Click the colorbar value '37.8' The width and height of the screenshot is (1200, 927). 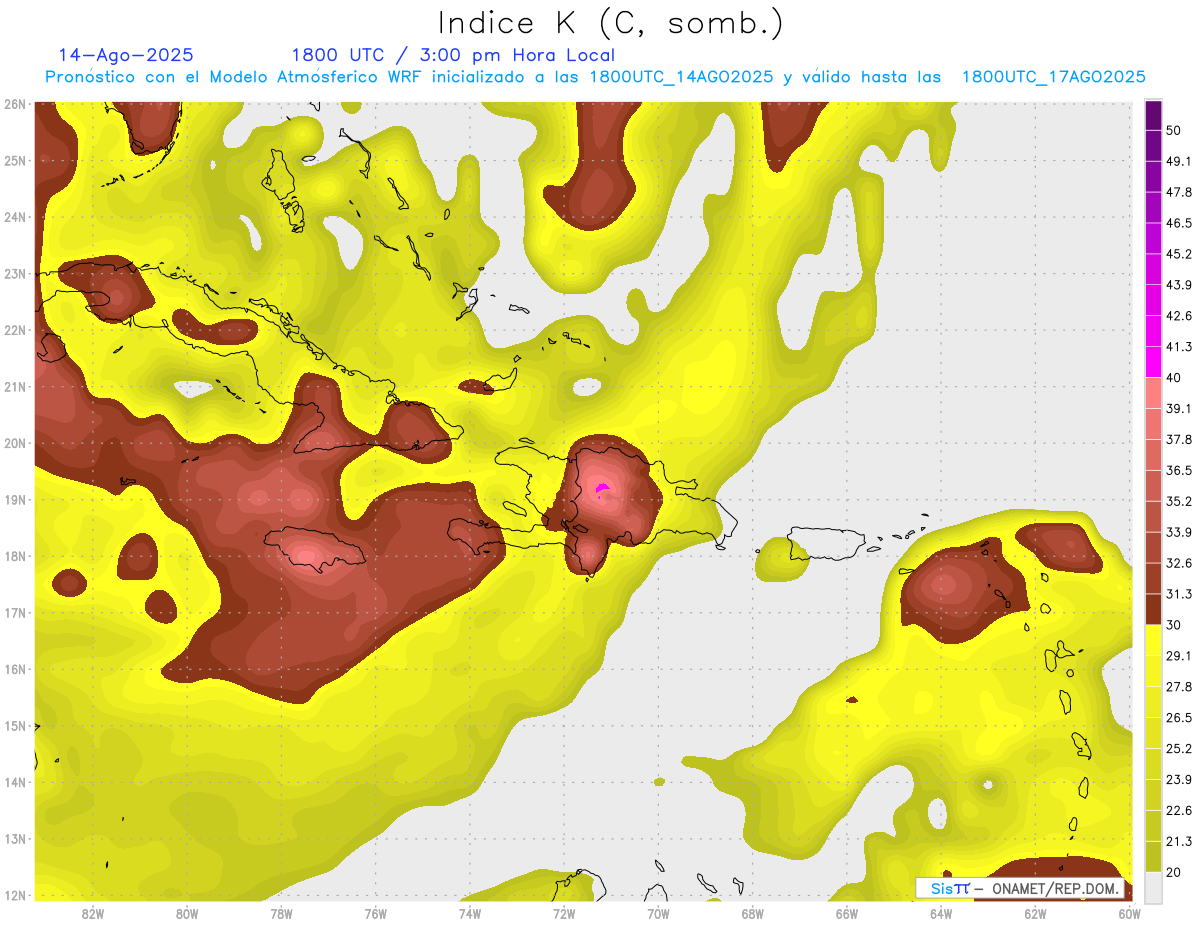1179,440
